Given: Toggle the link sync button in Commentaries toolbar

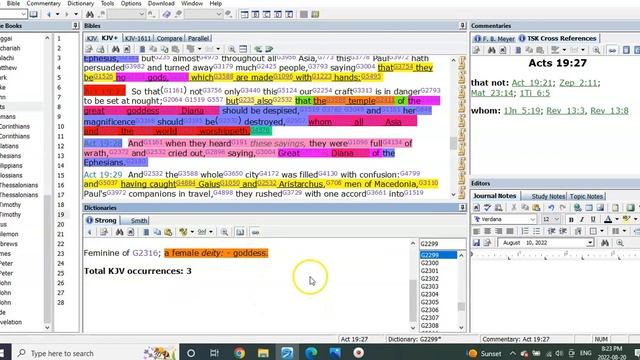Looking at the screenshot, I should pos(612,50).
